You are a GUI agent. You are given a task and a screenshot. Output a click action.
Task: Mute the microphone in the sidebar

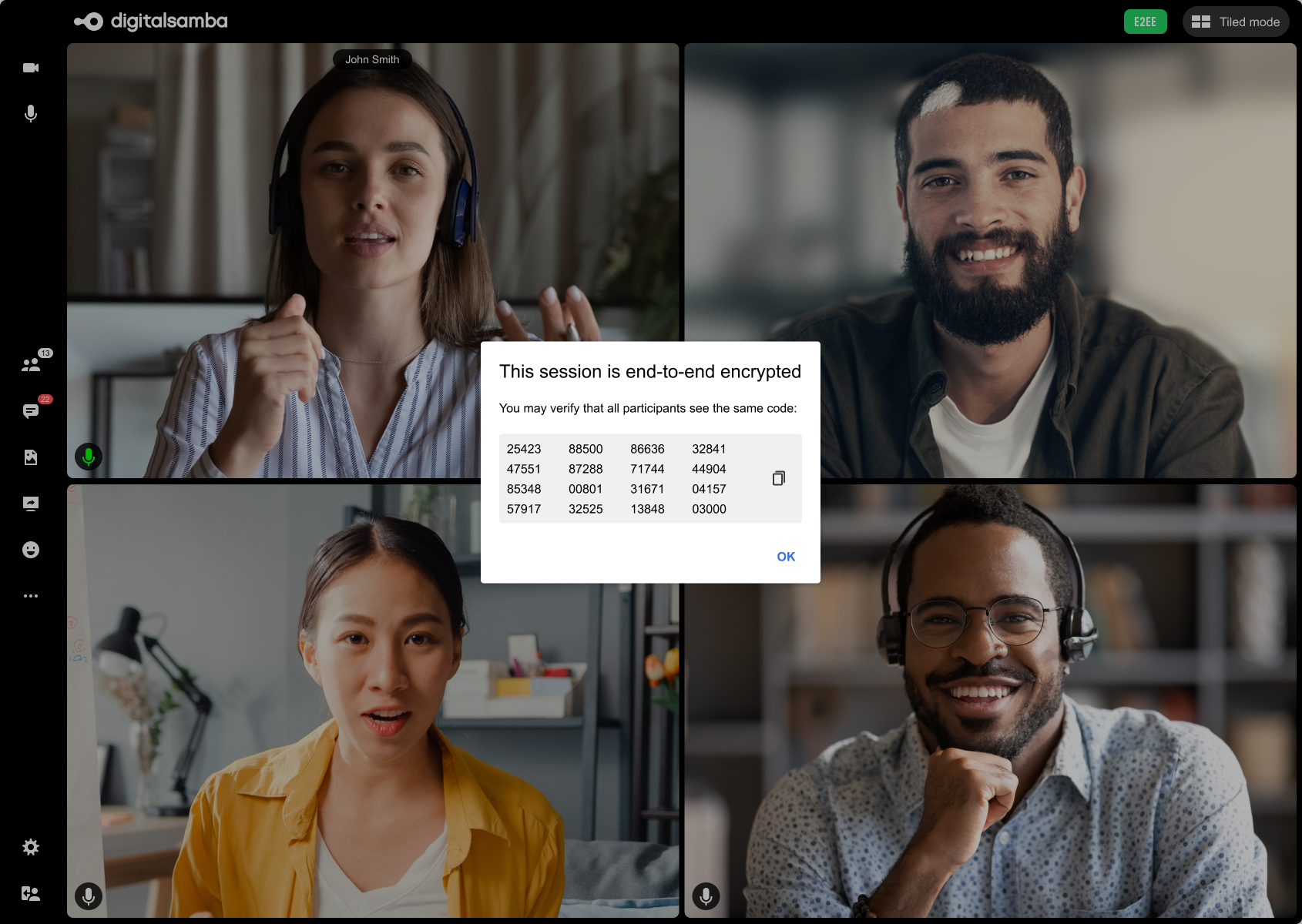(31, 114)
